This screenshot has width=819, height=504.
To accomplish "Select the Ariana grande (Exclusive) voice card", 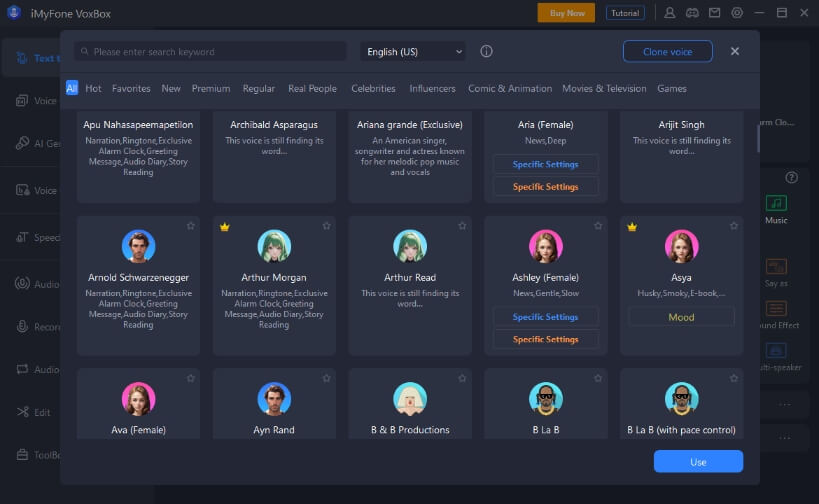I will pyautogui.click(x=410, y=156).
